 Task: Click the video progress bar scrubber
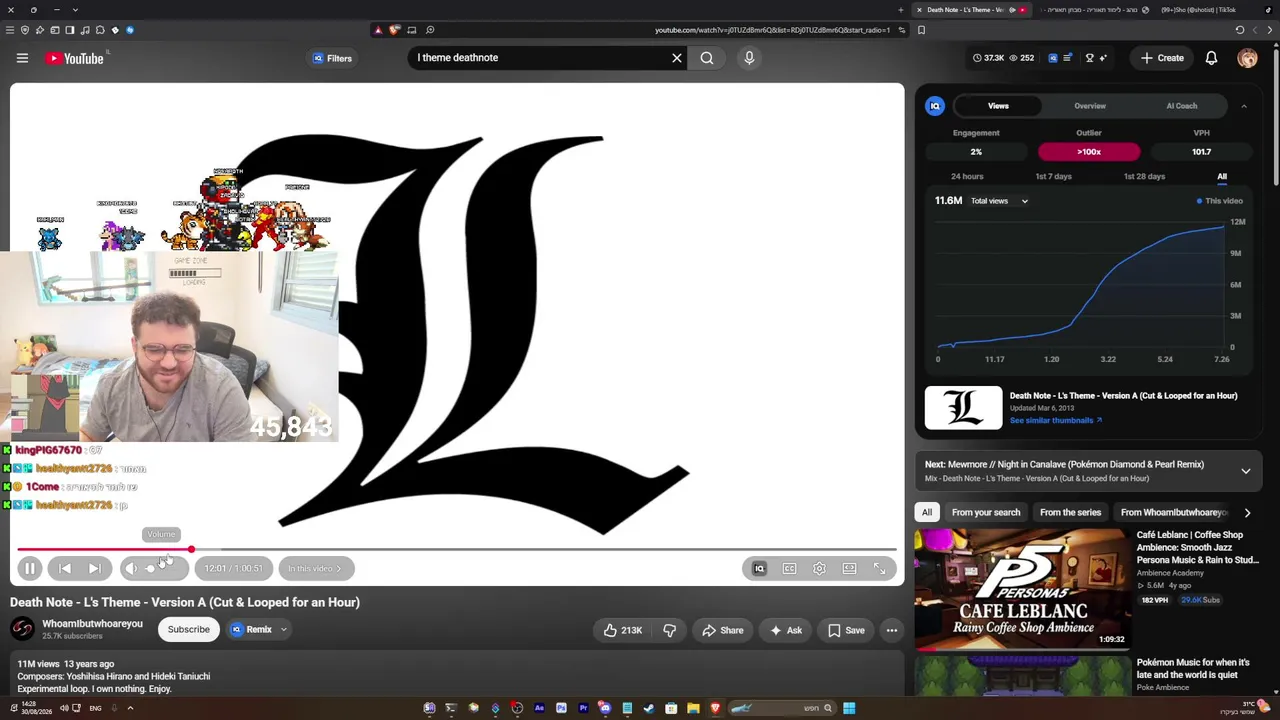(191, 549)
